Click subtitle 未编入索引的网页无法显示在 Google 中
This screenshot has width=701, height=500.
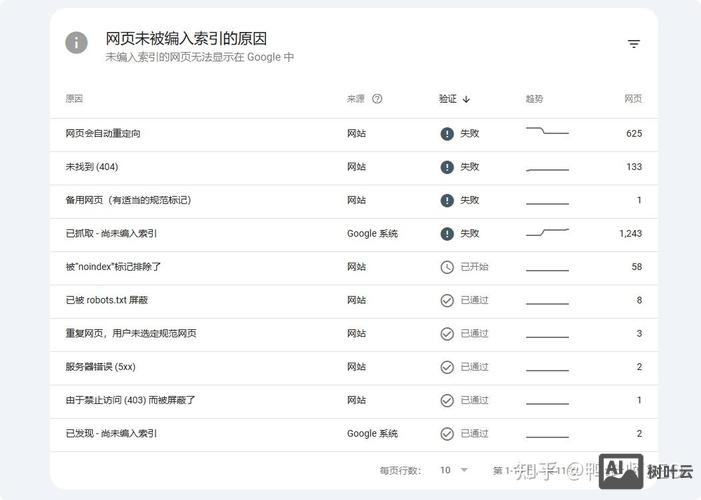(199, 57)
